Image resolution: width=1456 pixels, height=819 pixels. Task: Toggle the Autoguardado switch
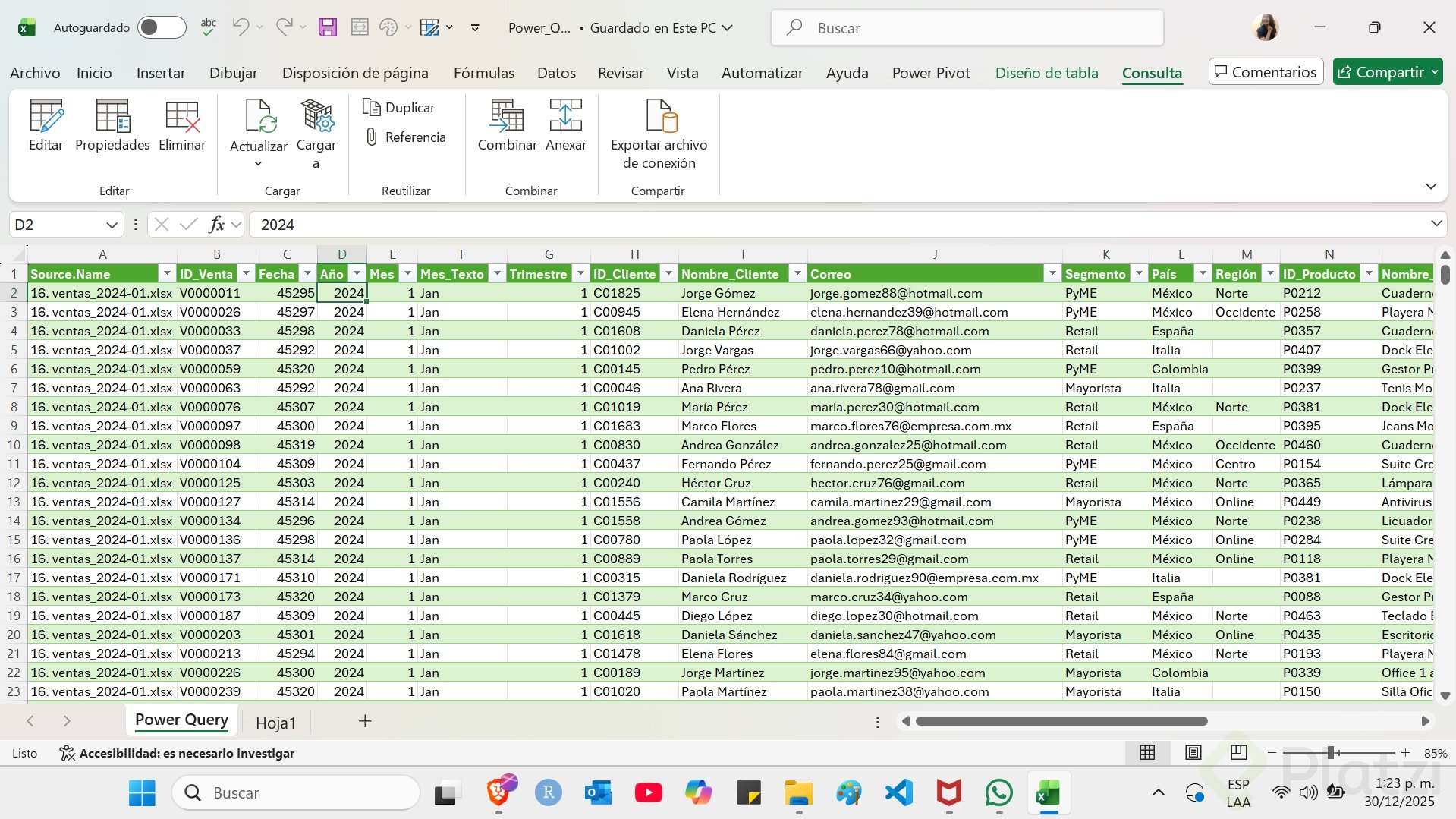pyautogui.click(x=161, y=28)
